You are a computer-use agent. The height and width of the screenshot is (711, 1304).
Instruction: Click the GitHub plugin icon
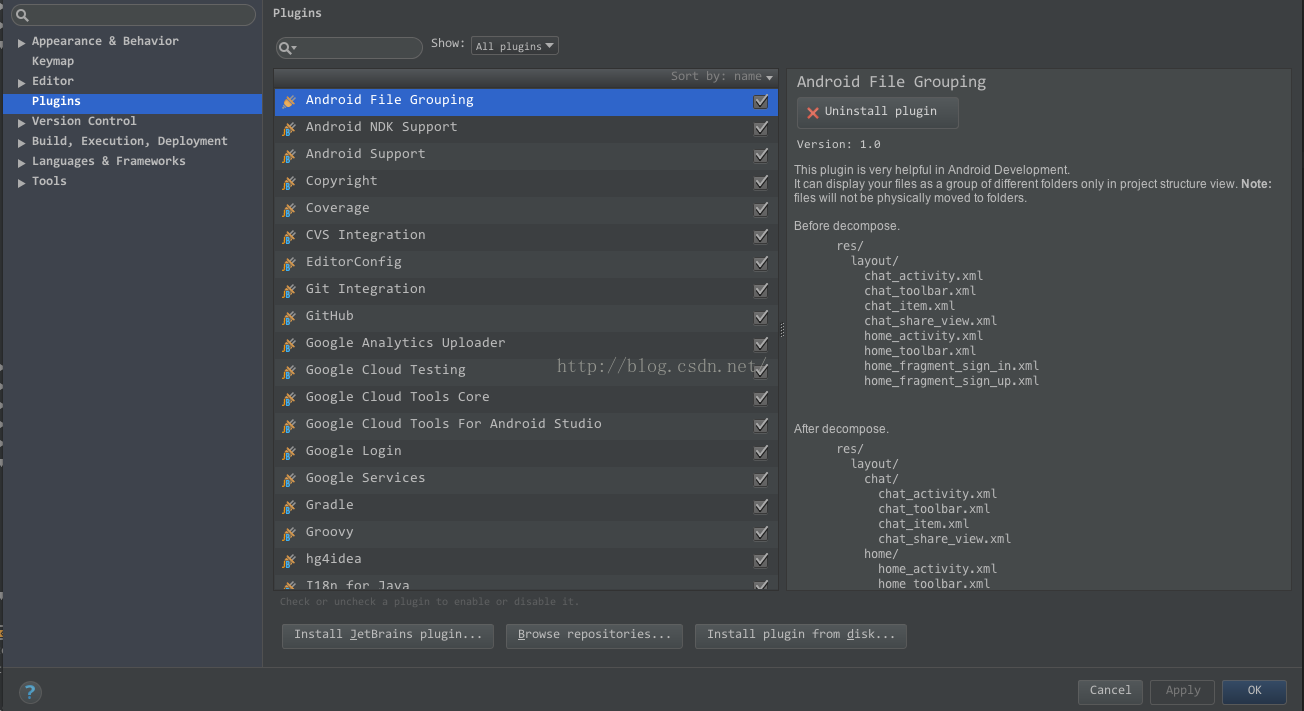coord(289,317)
